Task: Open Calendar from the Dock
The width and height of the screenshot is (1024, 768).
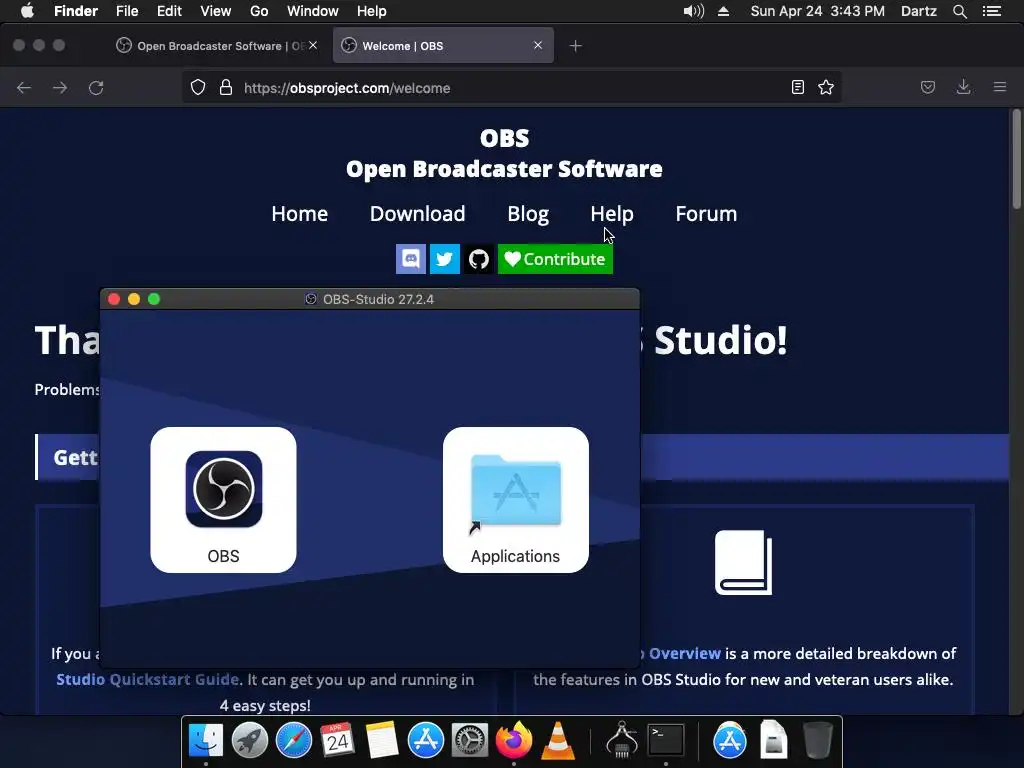Action: (338, 741)
